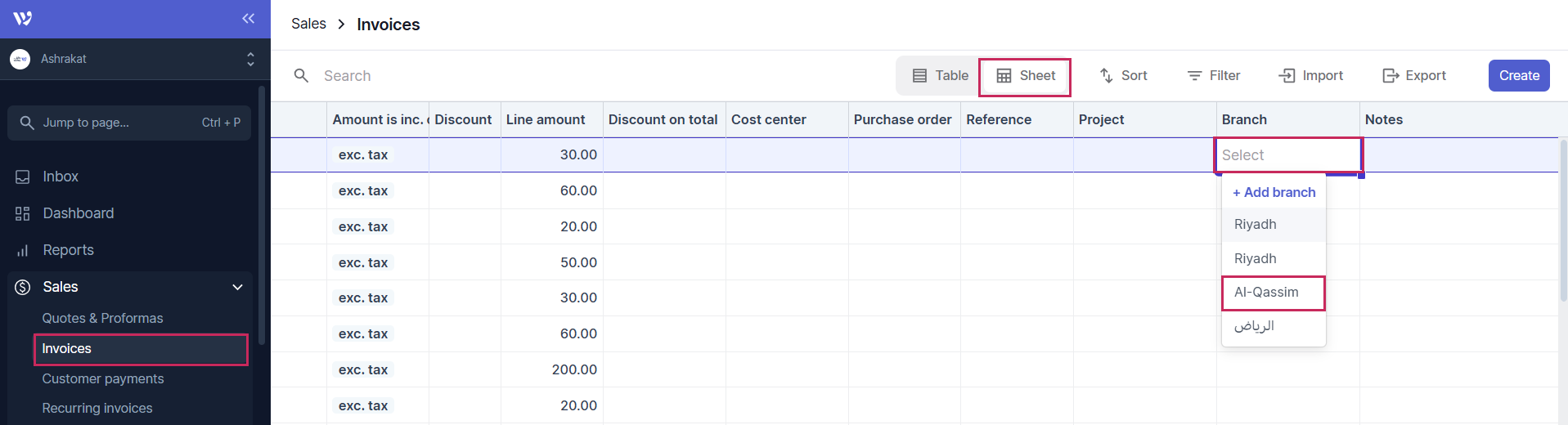Click the Add branch link
The height and width of the screenshot is (425, 1568).
(x=1274, y=192)
